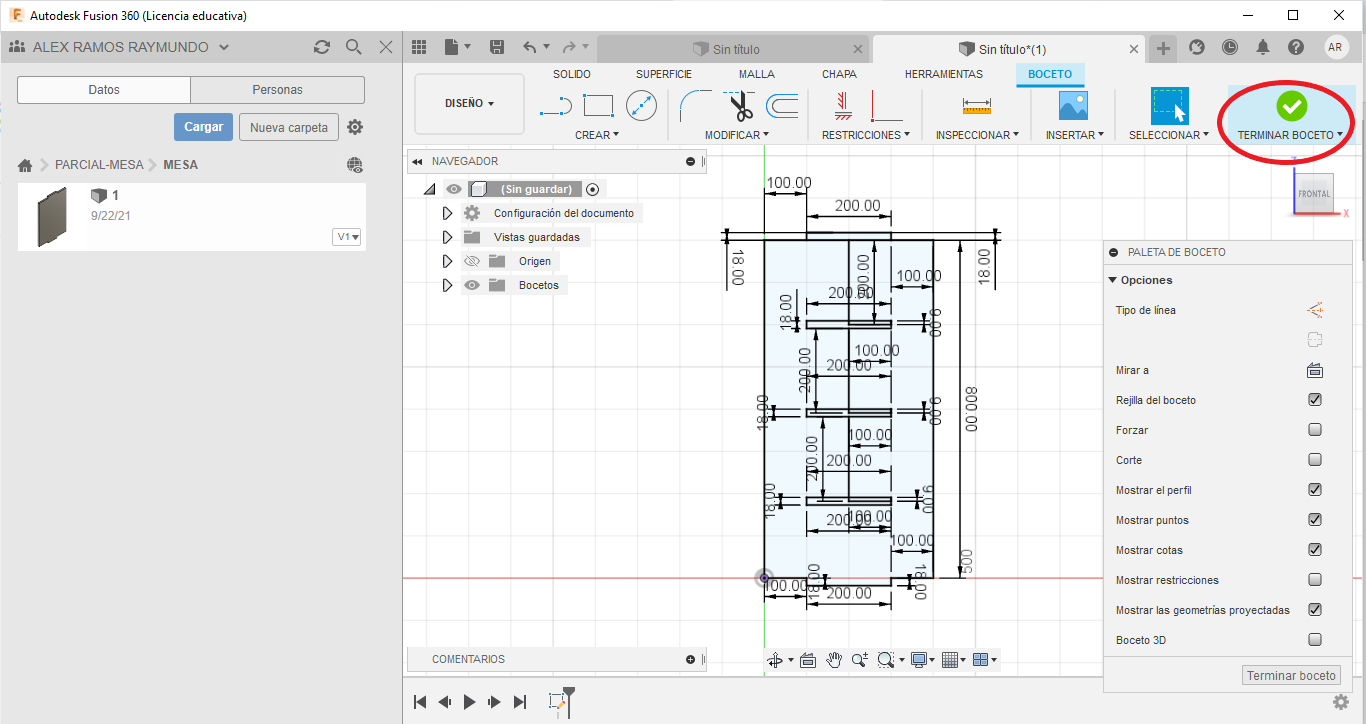Choose the Trim scissors tool
Screen dimensions: 1366x724
[x=741, y=106]
